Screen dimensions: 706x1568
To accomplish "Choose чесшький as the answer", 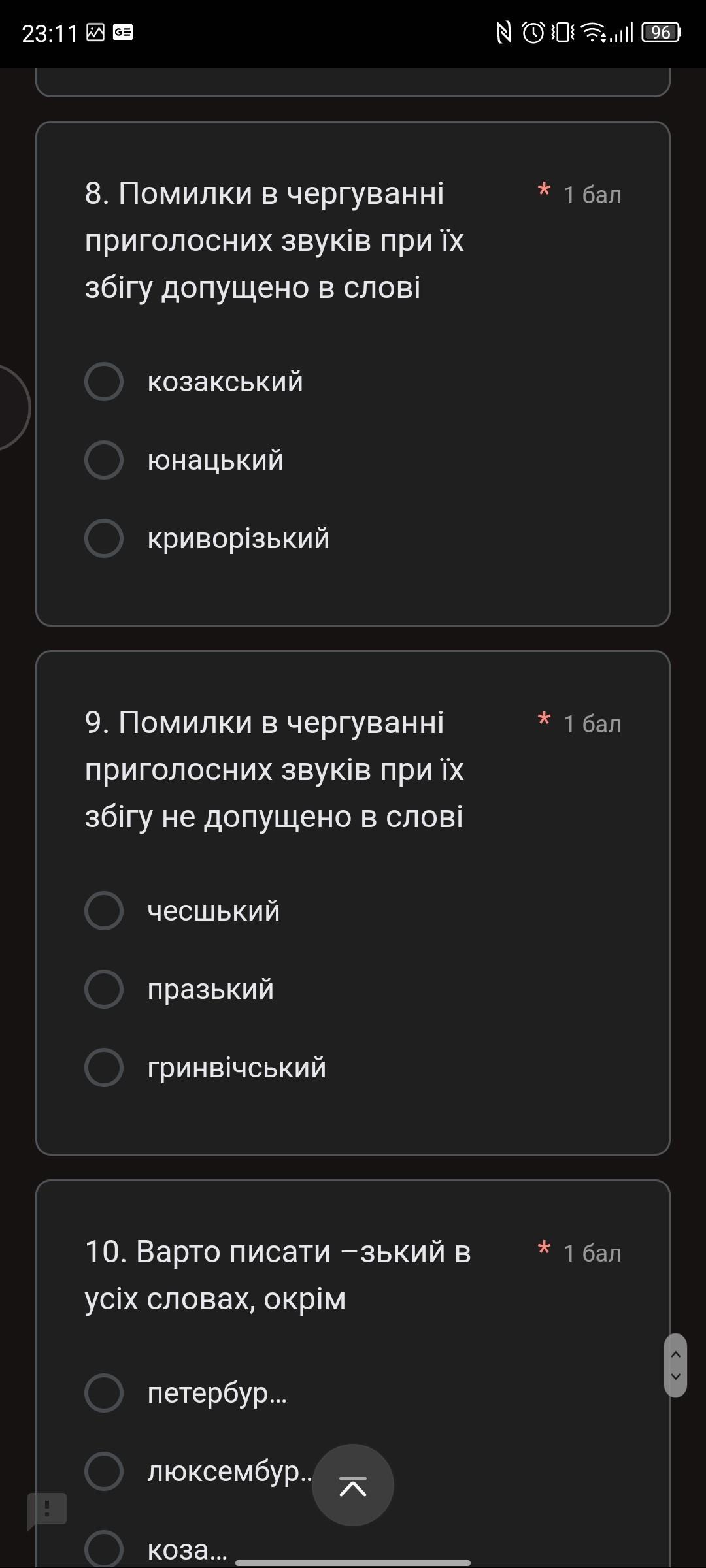I will tap(104, 911).
